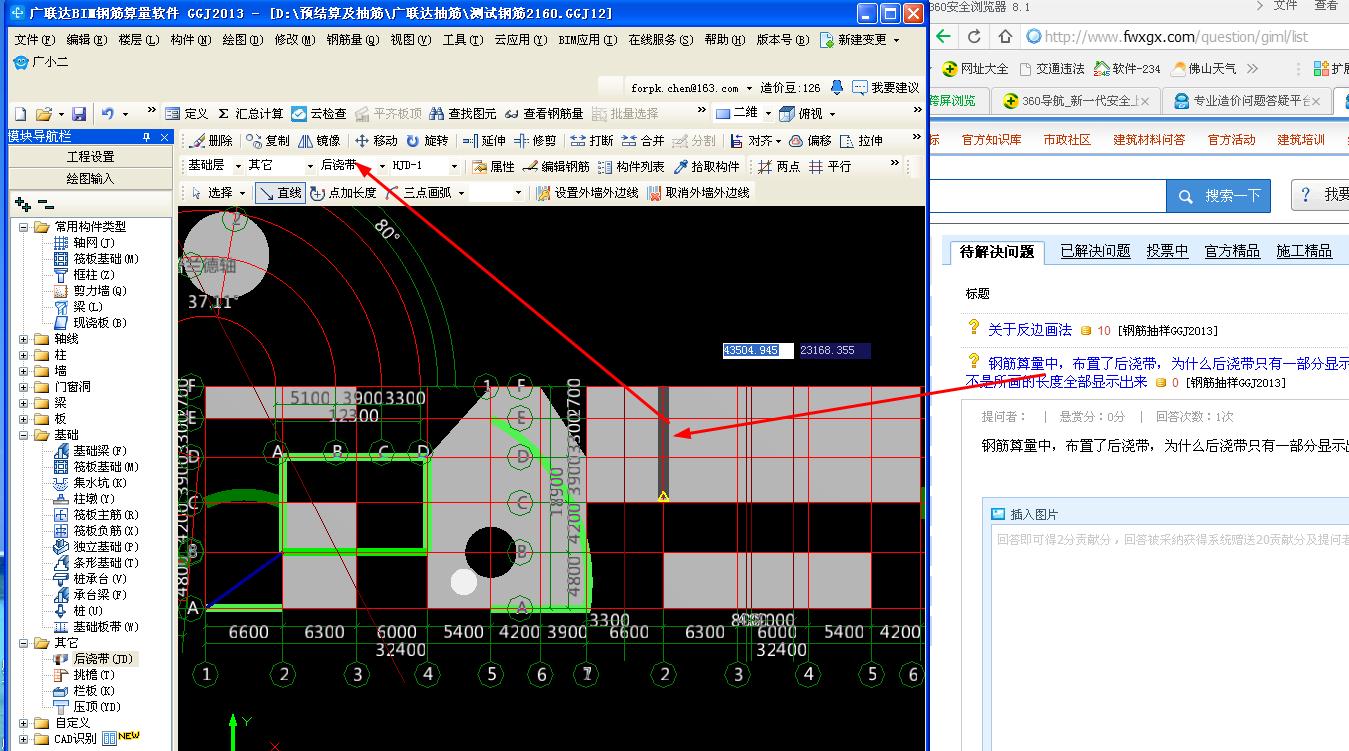This screenshot has width=1349, height=751.
Task: Click the open file folder icon
Action: coord(43,114)
